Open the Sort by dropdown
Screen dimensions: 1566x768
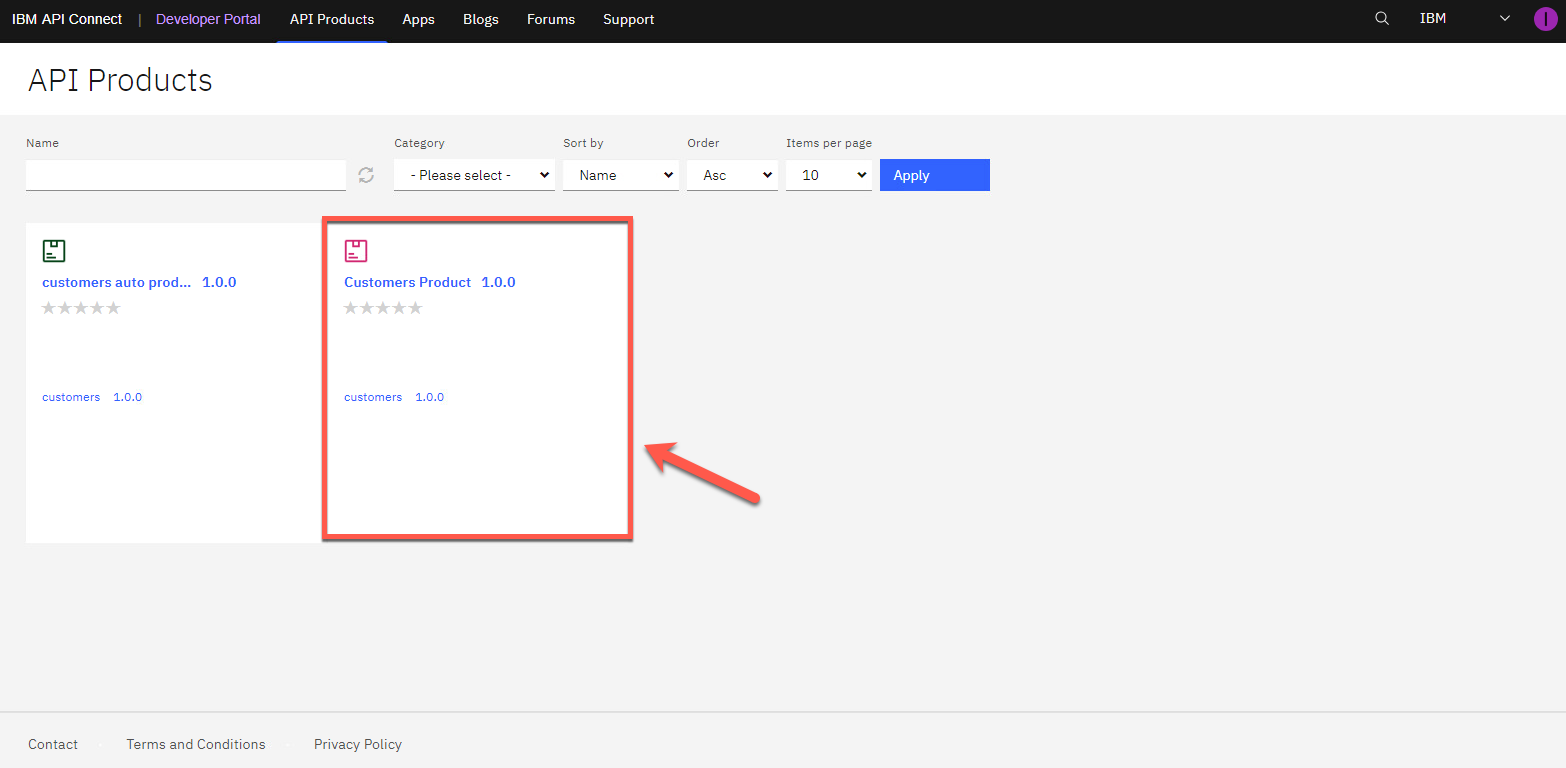tap(620, 175)
